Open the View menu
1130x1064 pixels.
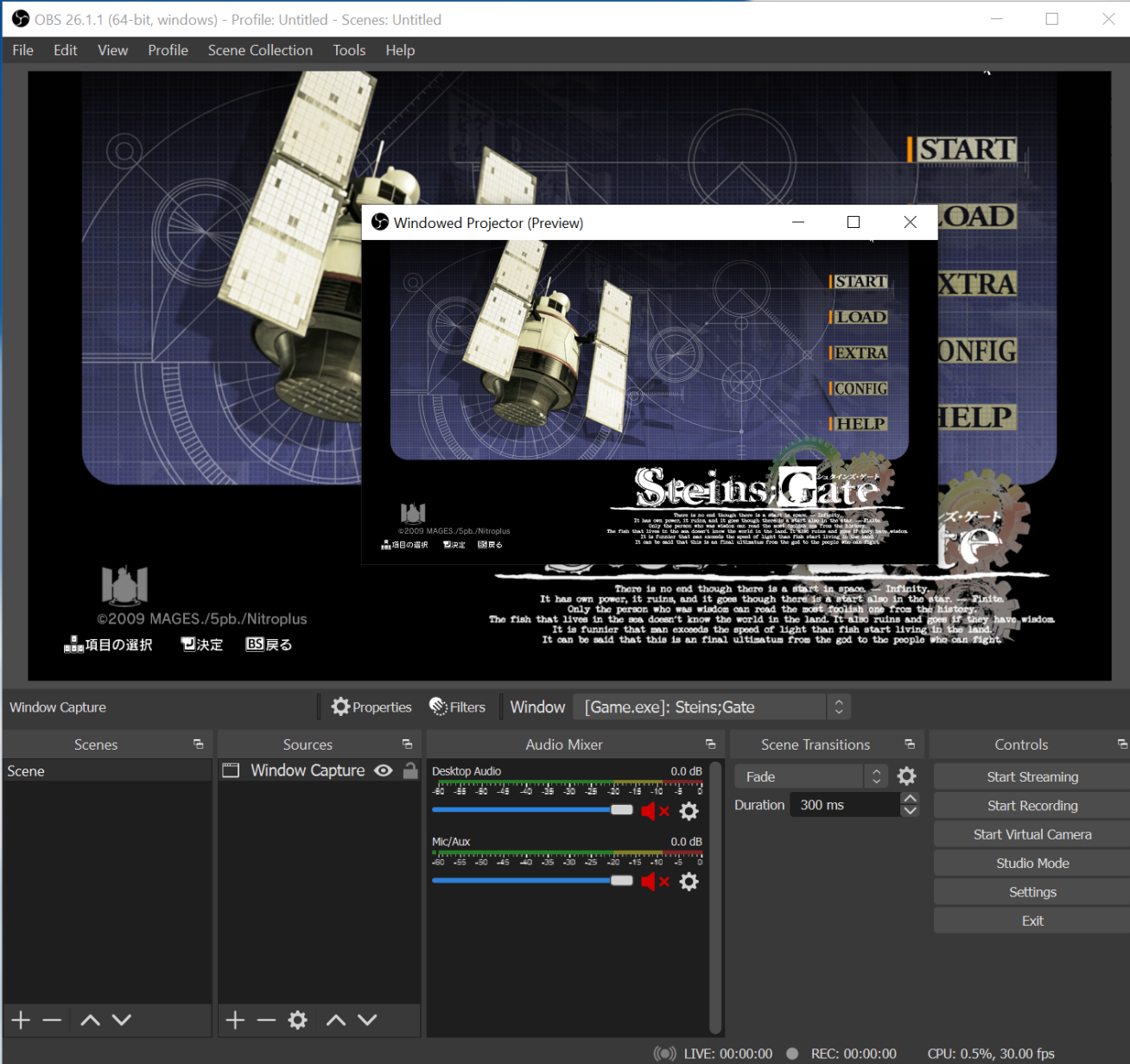pos(113,50)
